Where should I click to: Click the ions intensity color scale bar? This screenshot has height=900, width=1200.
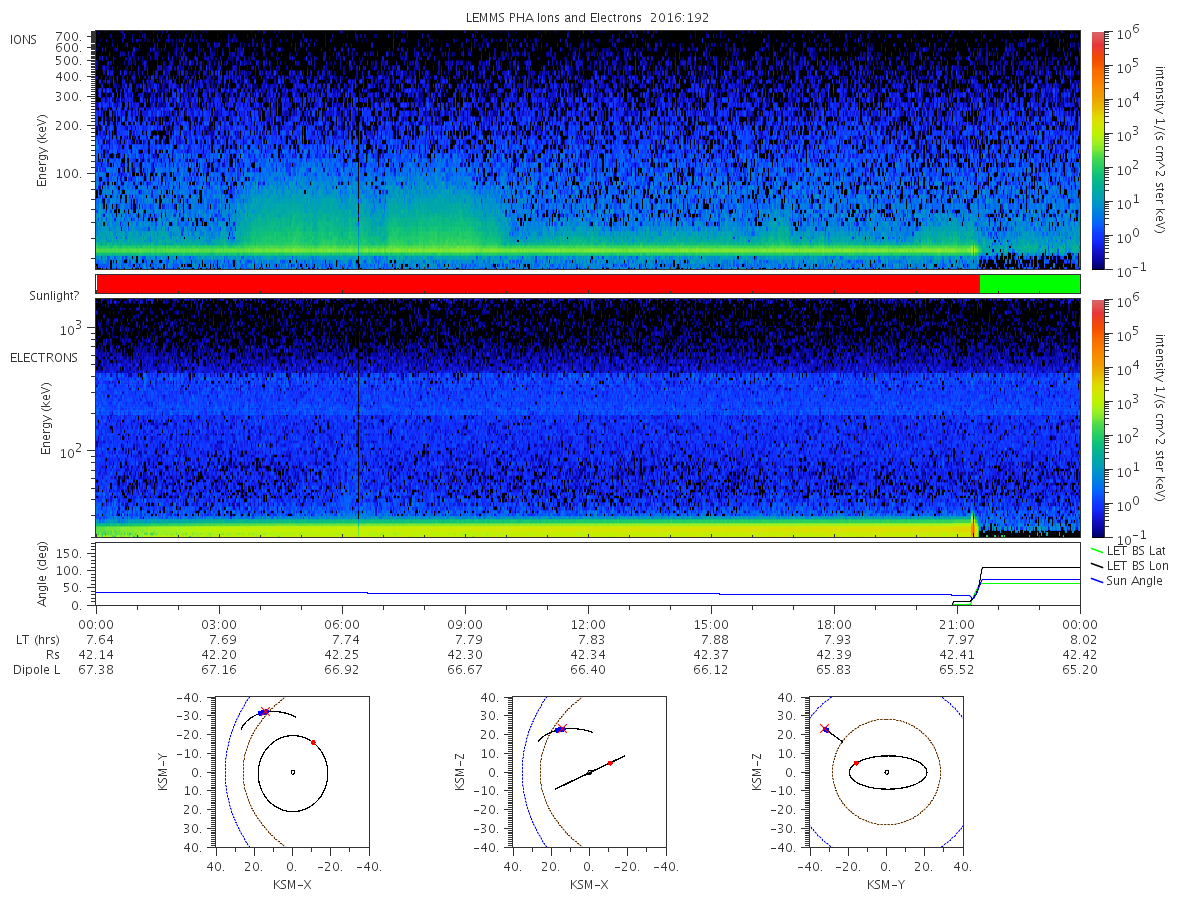click(x=1098, y=150)
